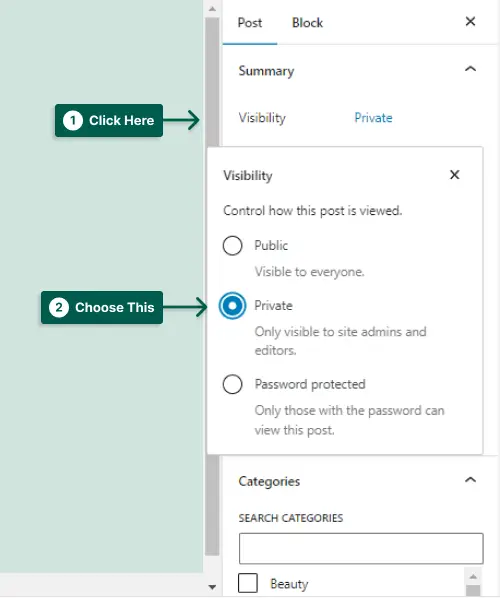Switch to the Post tab
Viewport: 500px width, 598px height.
click(250, 23)
